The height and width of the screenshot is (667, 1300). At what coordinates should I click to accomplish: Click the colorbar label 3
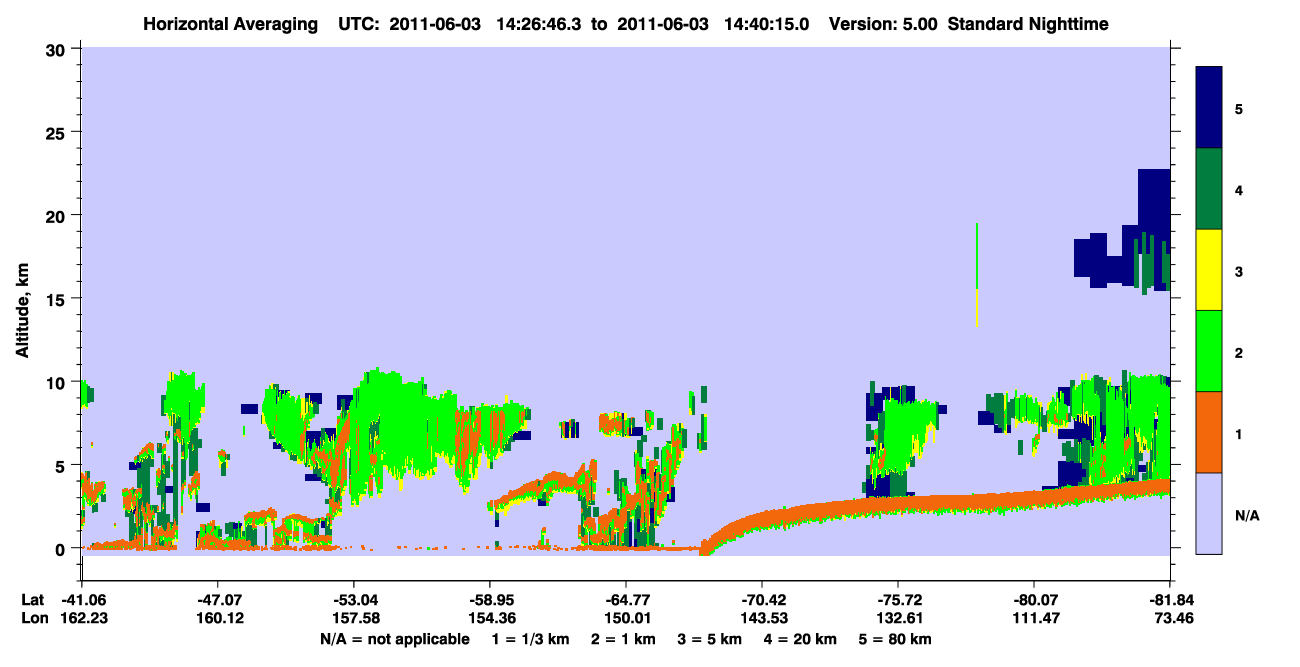point(1239,270)
